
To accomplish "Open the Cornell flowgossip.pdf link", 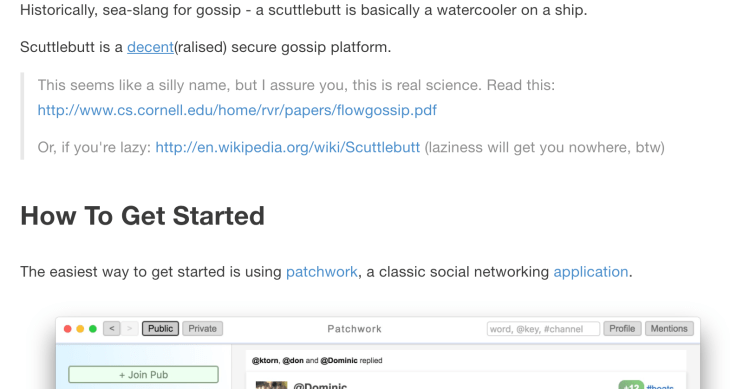I will point(237,110).
